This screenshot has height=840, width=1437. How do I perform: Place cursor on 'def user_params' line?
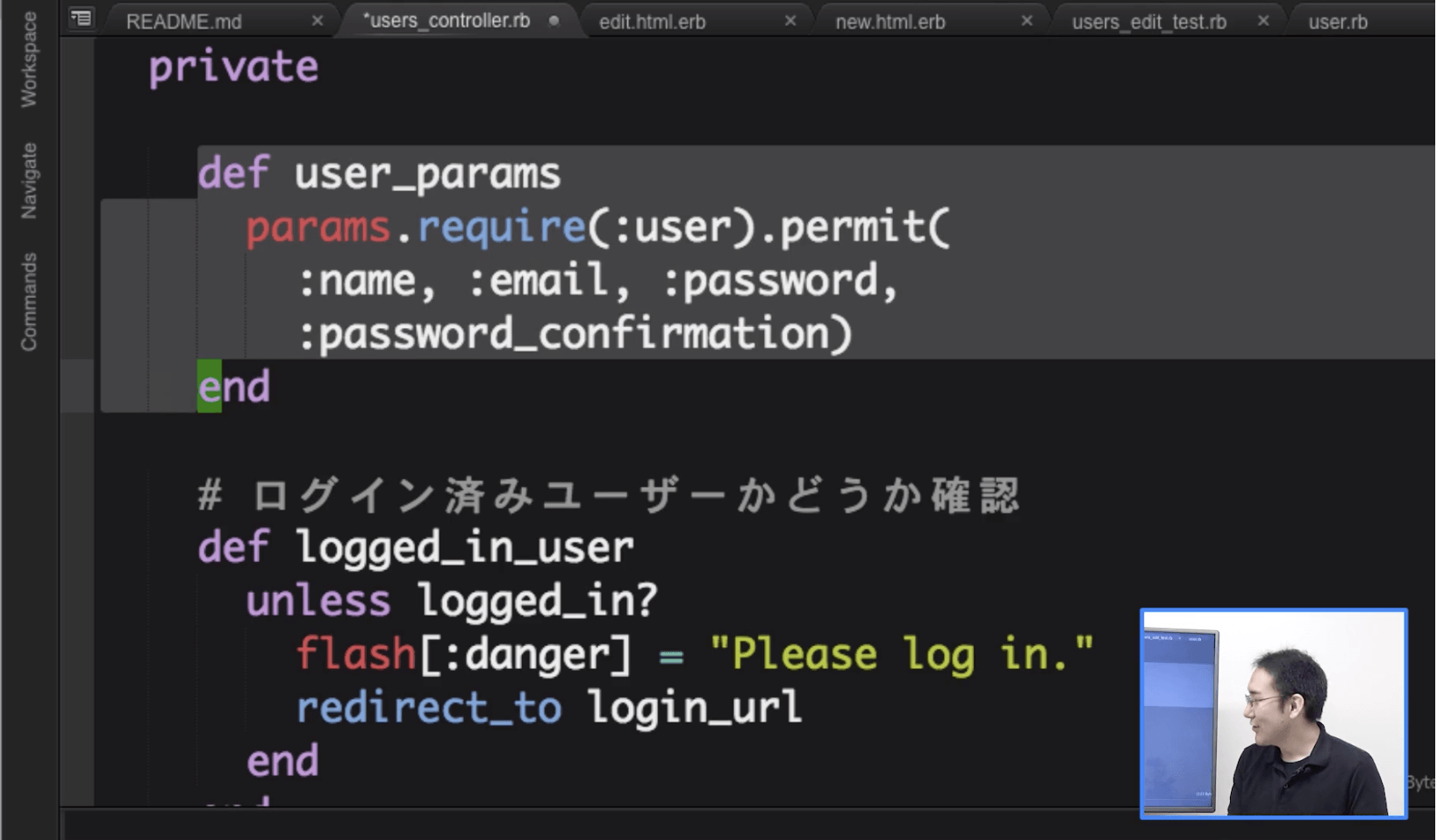[x=379, y=173]
